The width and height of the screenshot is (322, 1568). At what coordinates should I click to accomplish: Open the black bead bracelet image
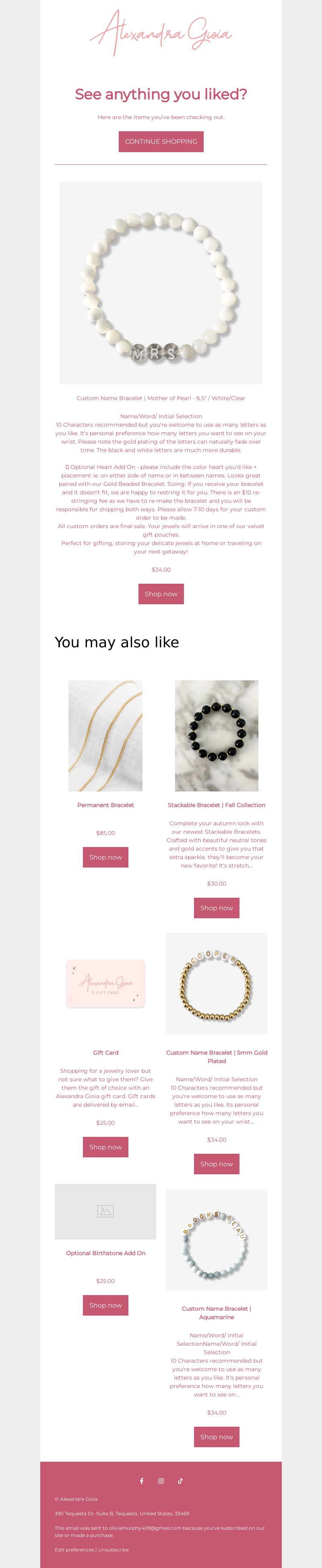pyautogui.click(x=216, y=735)
